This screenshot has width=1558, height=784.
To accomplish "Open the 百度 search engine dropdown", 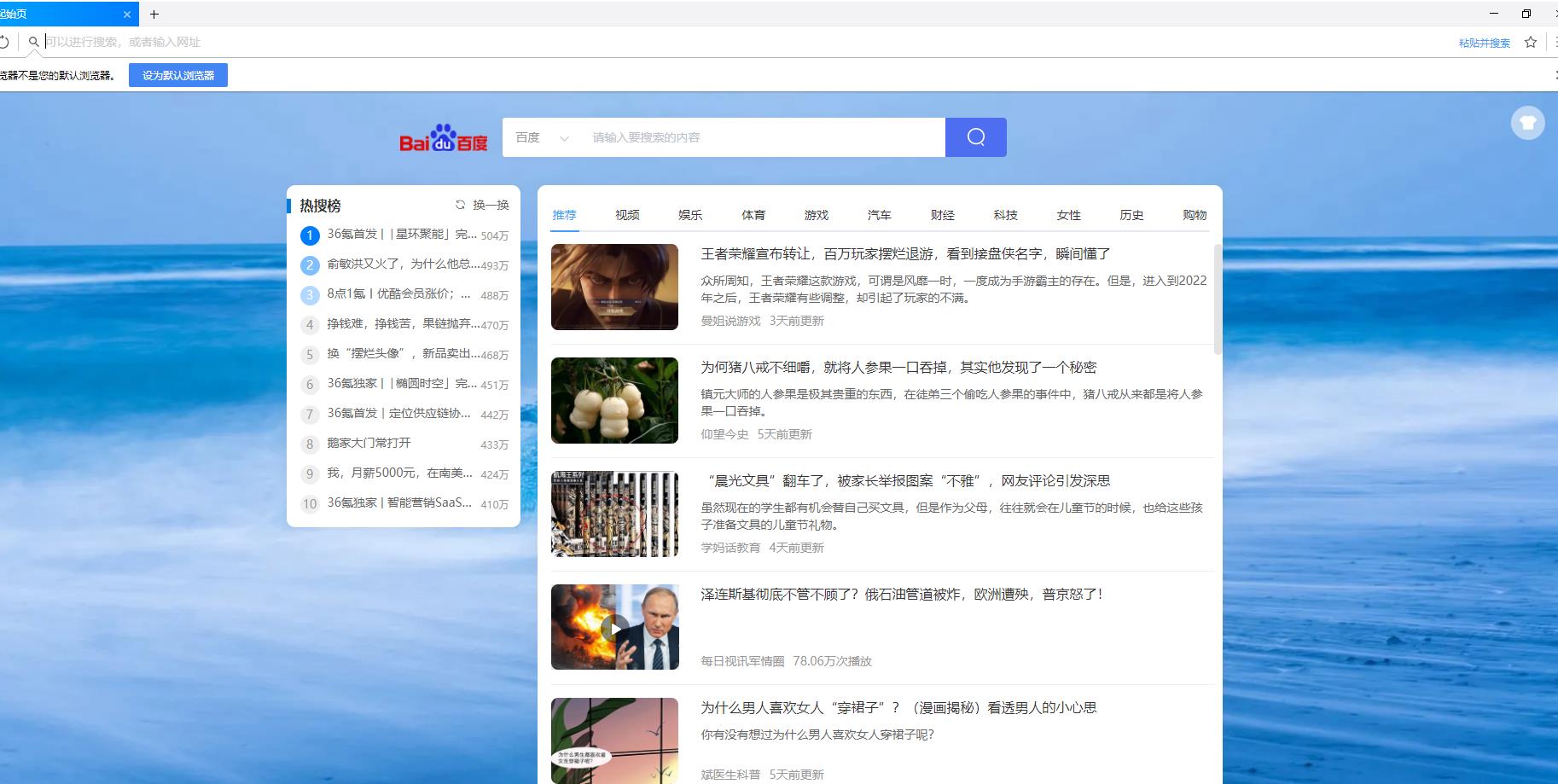I will [x=541, y=136].
